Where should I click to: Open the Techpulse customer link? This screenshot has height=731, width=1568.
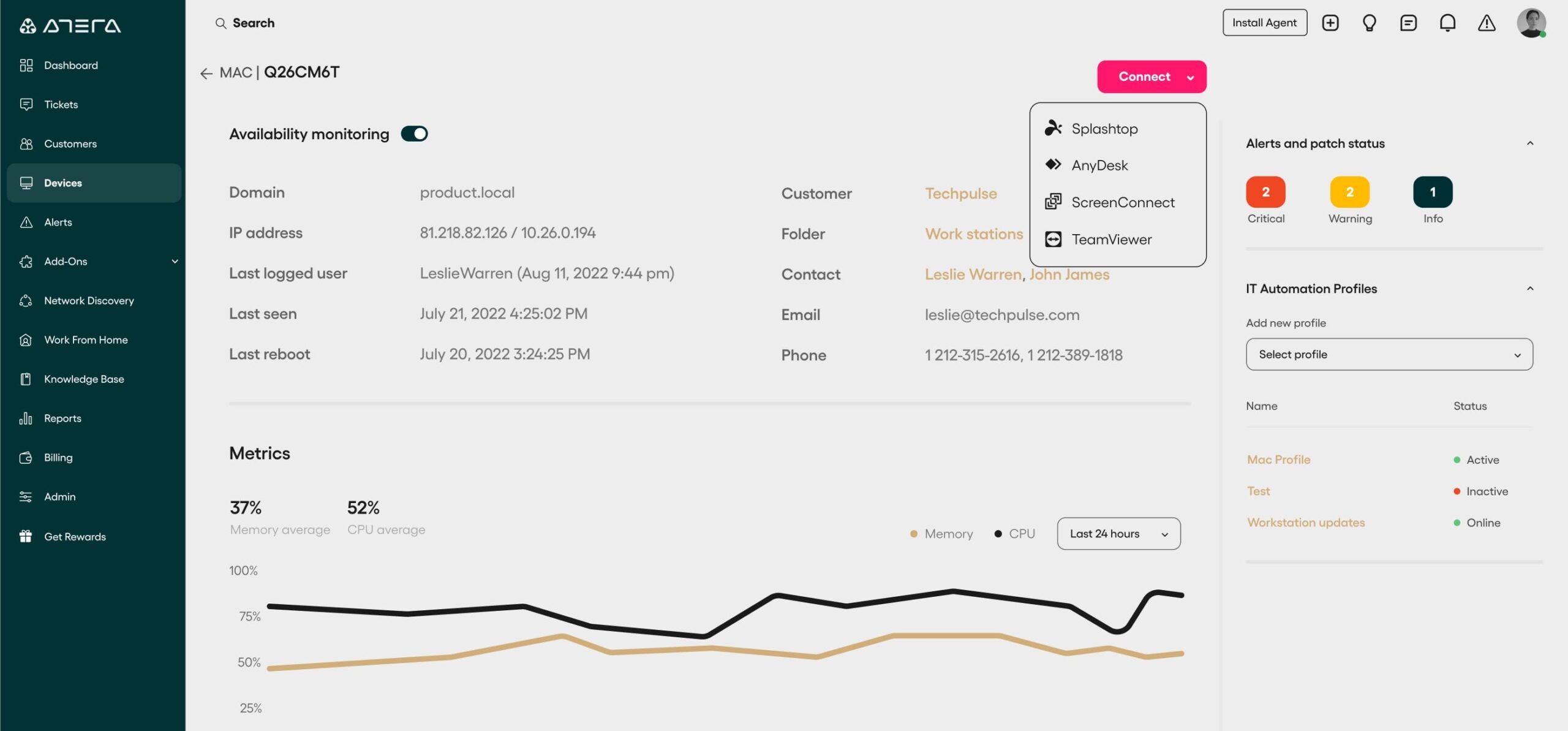(960, 193)
